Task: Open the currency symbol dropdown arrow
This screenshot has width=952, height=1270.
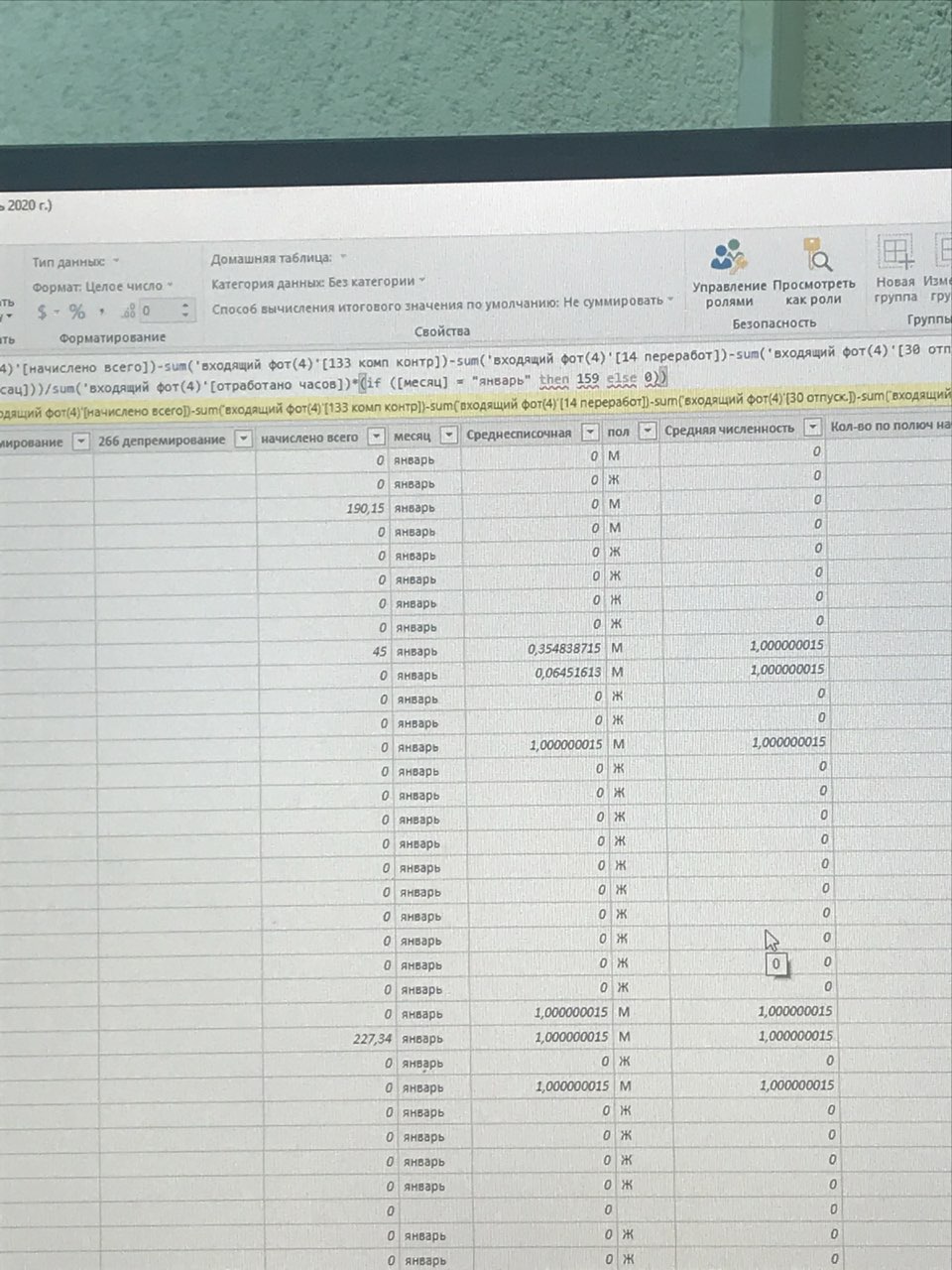Action: (58, 314)
